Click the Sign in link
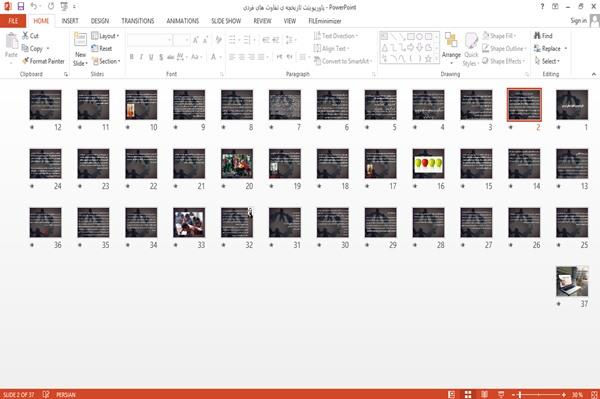 (579, 21)
